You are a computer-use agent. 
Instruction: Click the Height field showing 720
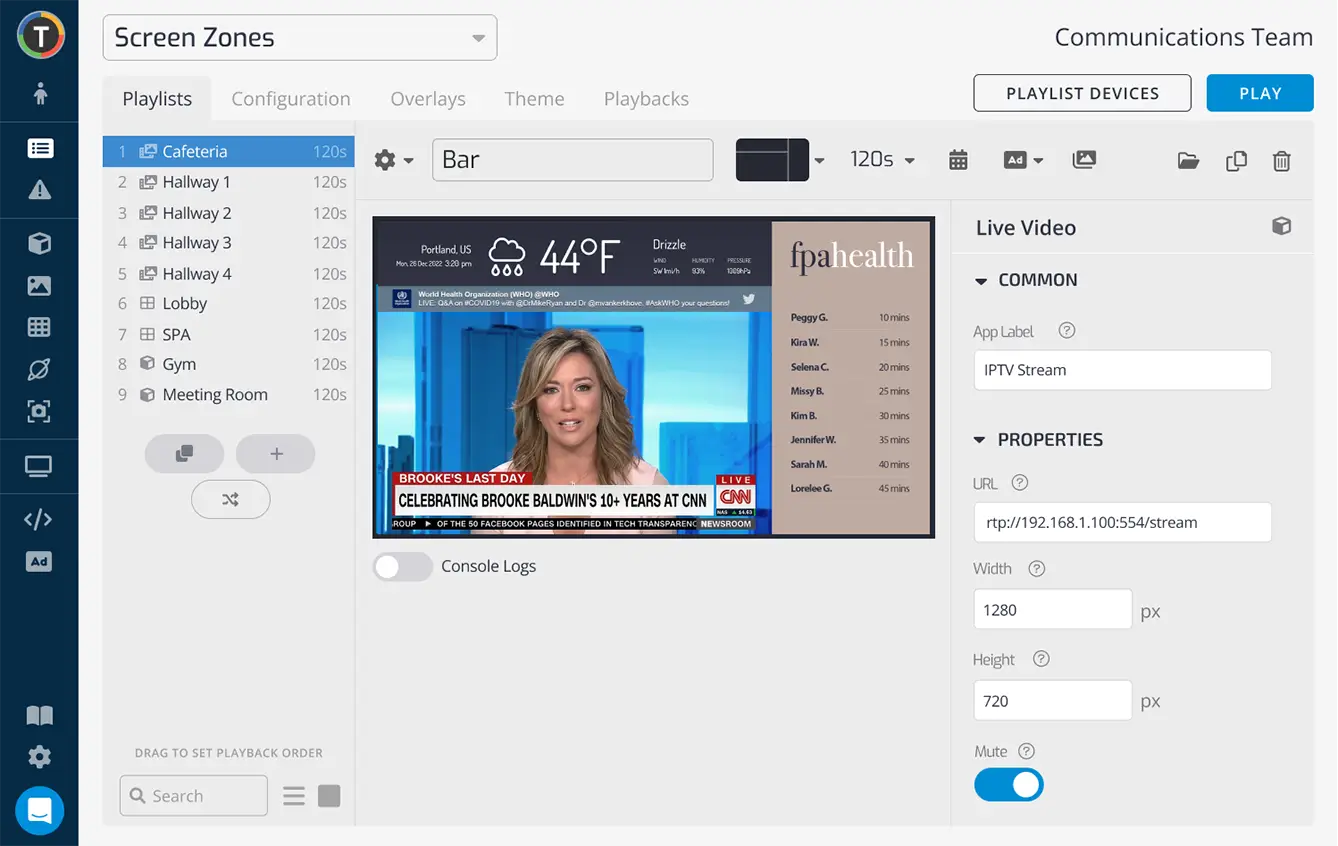pyautogui.click(x=1053, y=701)
